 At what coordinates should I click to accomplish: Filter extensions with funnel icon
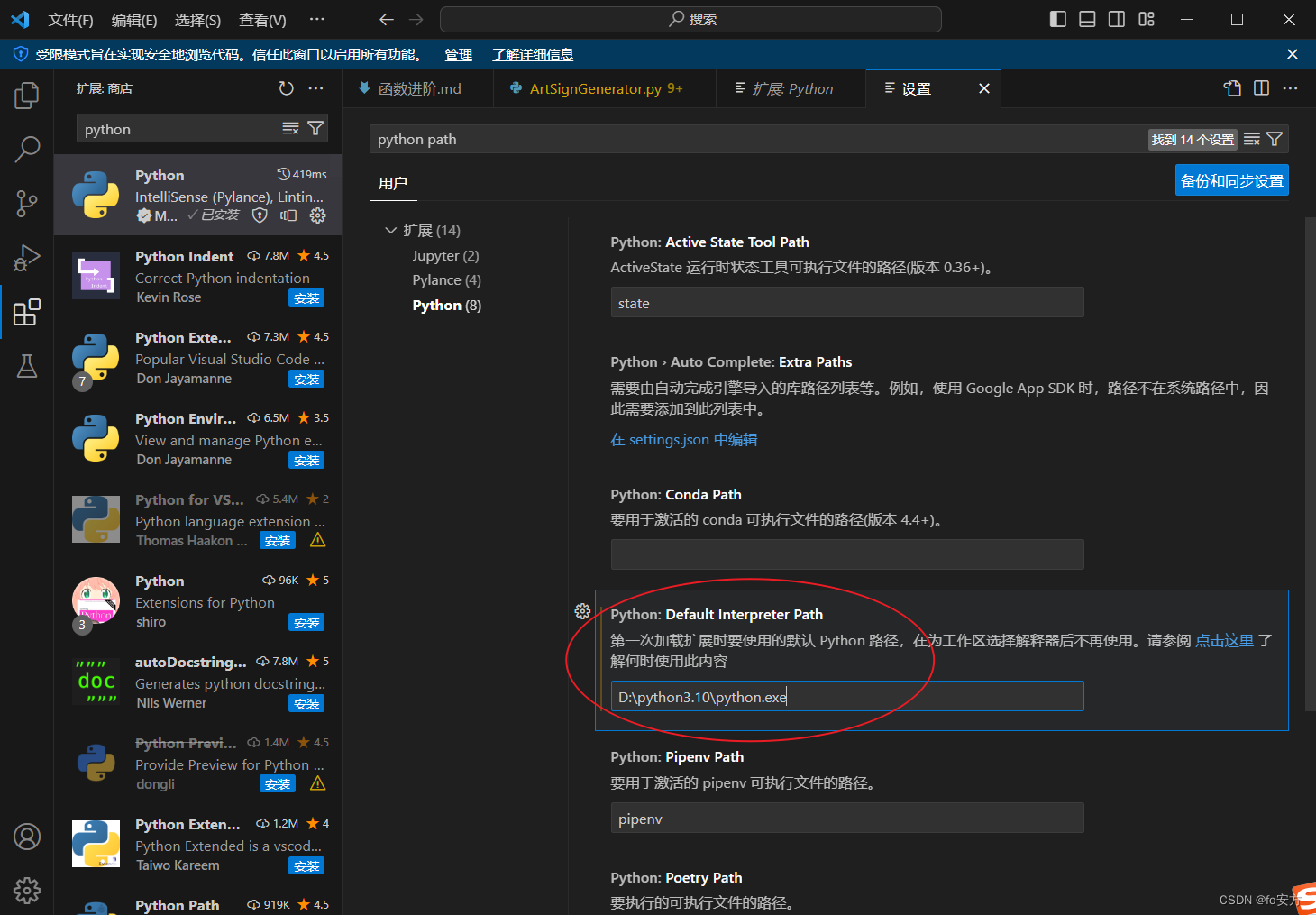click(315, 129)
